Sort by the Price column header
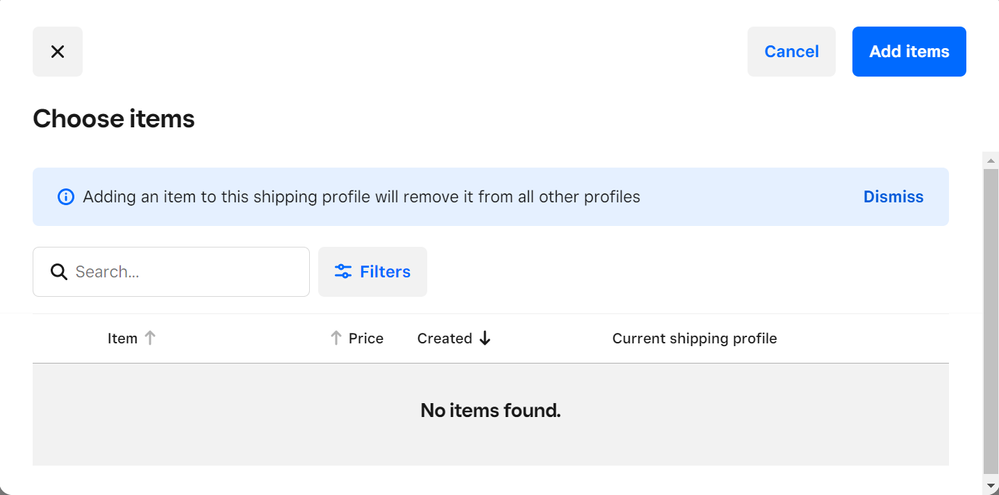The image size is (999, 495). point(365,339)
